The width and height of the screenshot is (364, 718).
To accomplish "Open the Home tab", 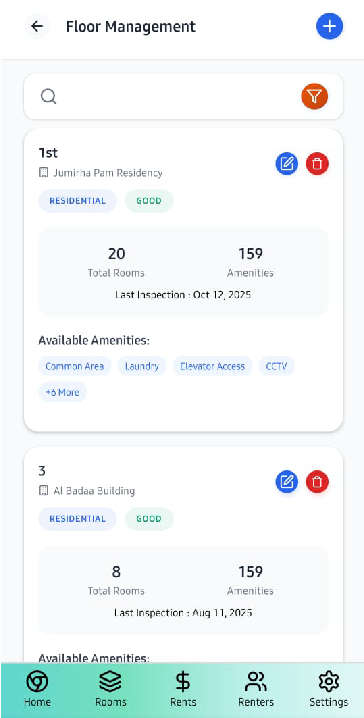I will [38, 690].
